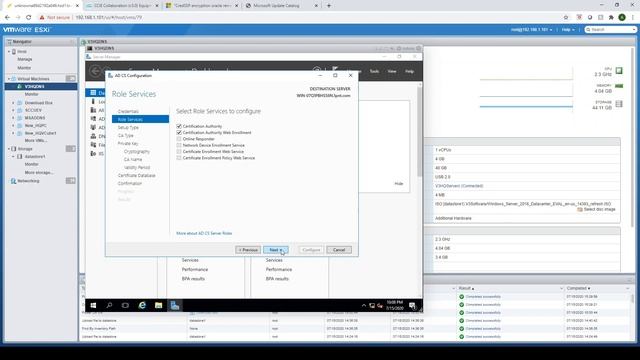Hide the Server Manager welcome tile
This screenshot has width=640, height=360.
tap(399, 184)
